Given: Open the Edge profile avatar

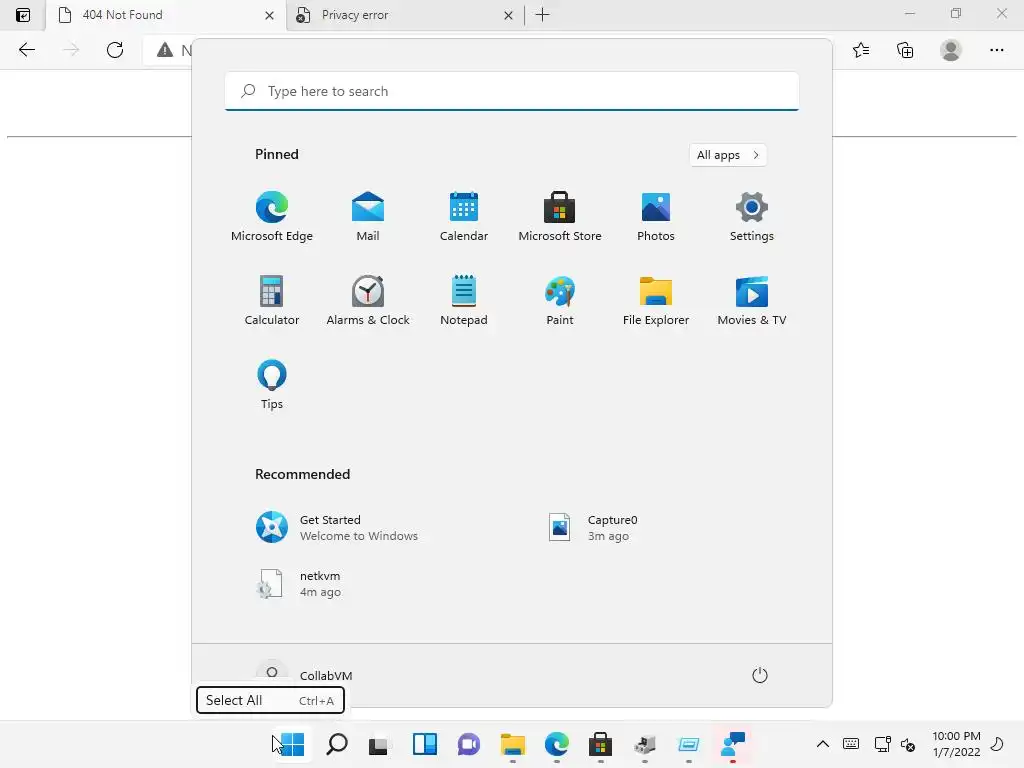Looking at the screenshot, I should click(x=951, y=50).
